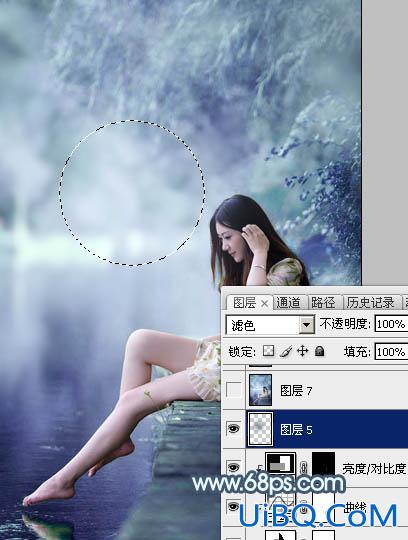Click the lock position move icon
This screenshot has width=408, height=540.
click(302, 351)
